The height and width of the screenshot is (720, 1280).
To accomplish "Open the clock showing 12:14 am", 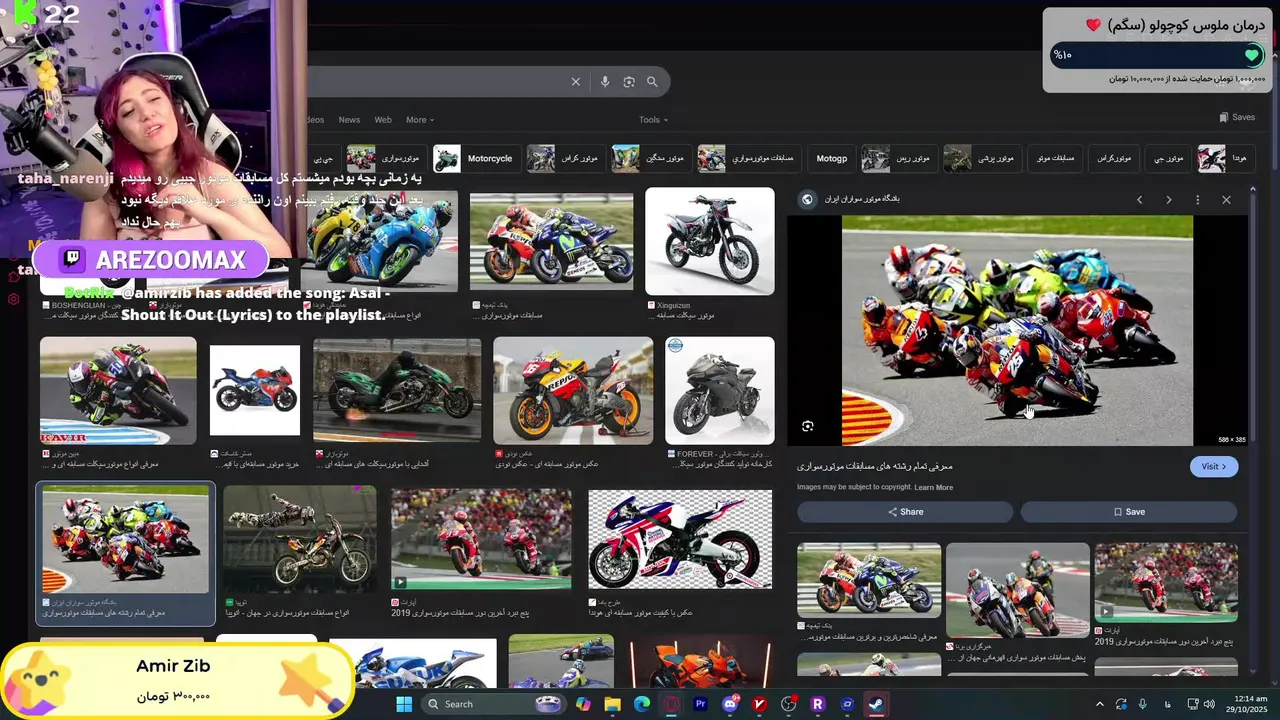I will (1249, 704).
